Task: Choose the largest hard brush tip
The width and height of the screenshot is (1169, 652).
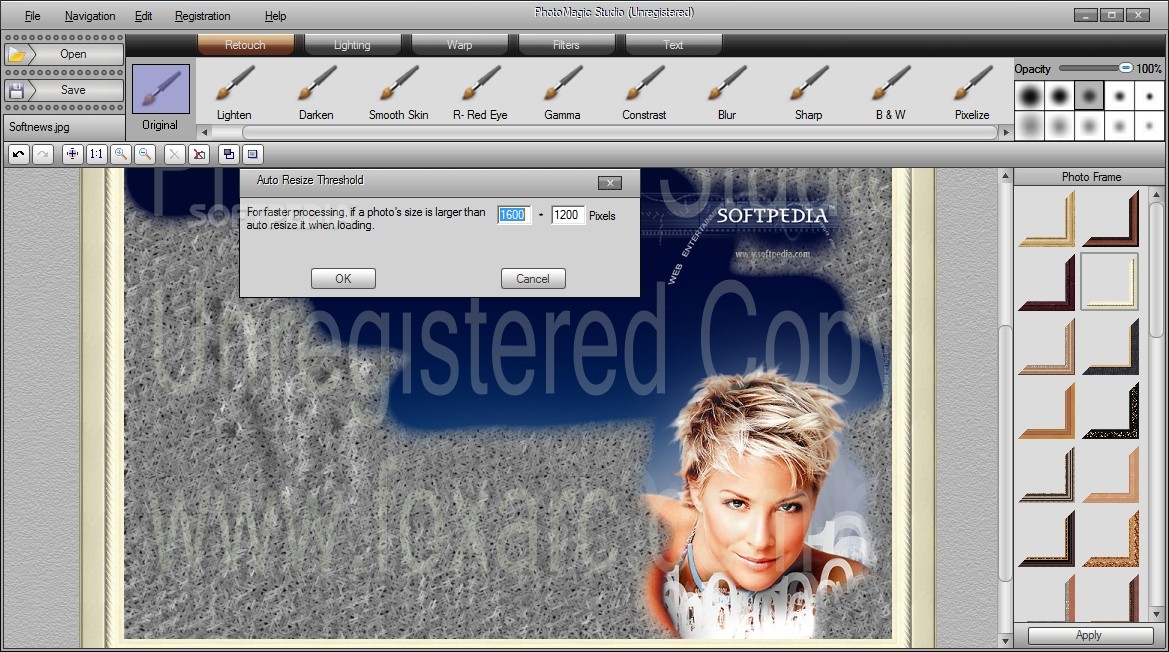Action: pyautogui.click(x=1030, y=96)
